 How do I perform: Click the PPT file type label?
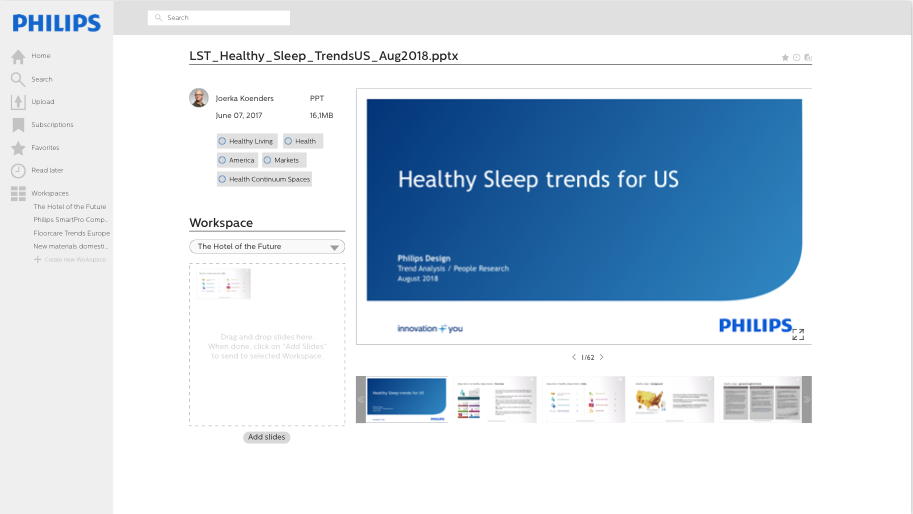317,98
